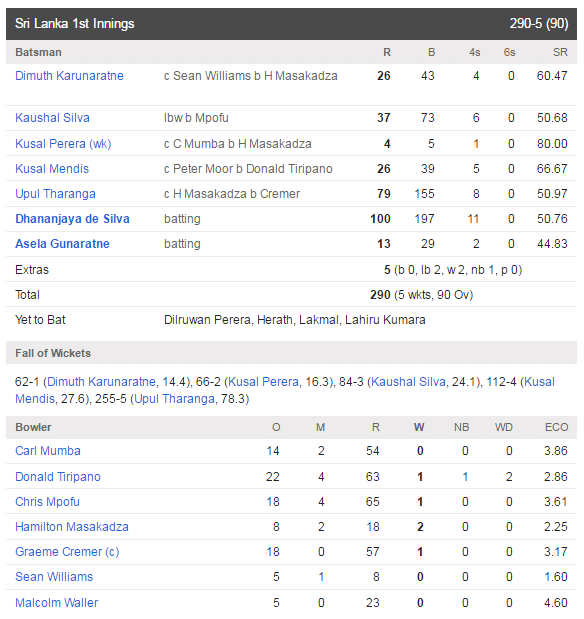Click the Sri Lanka 1st Innings header bar
The image size is (584, 619).
[291, 24]
